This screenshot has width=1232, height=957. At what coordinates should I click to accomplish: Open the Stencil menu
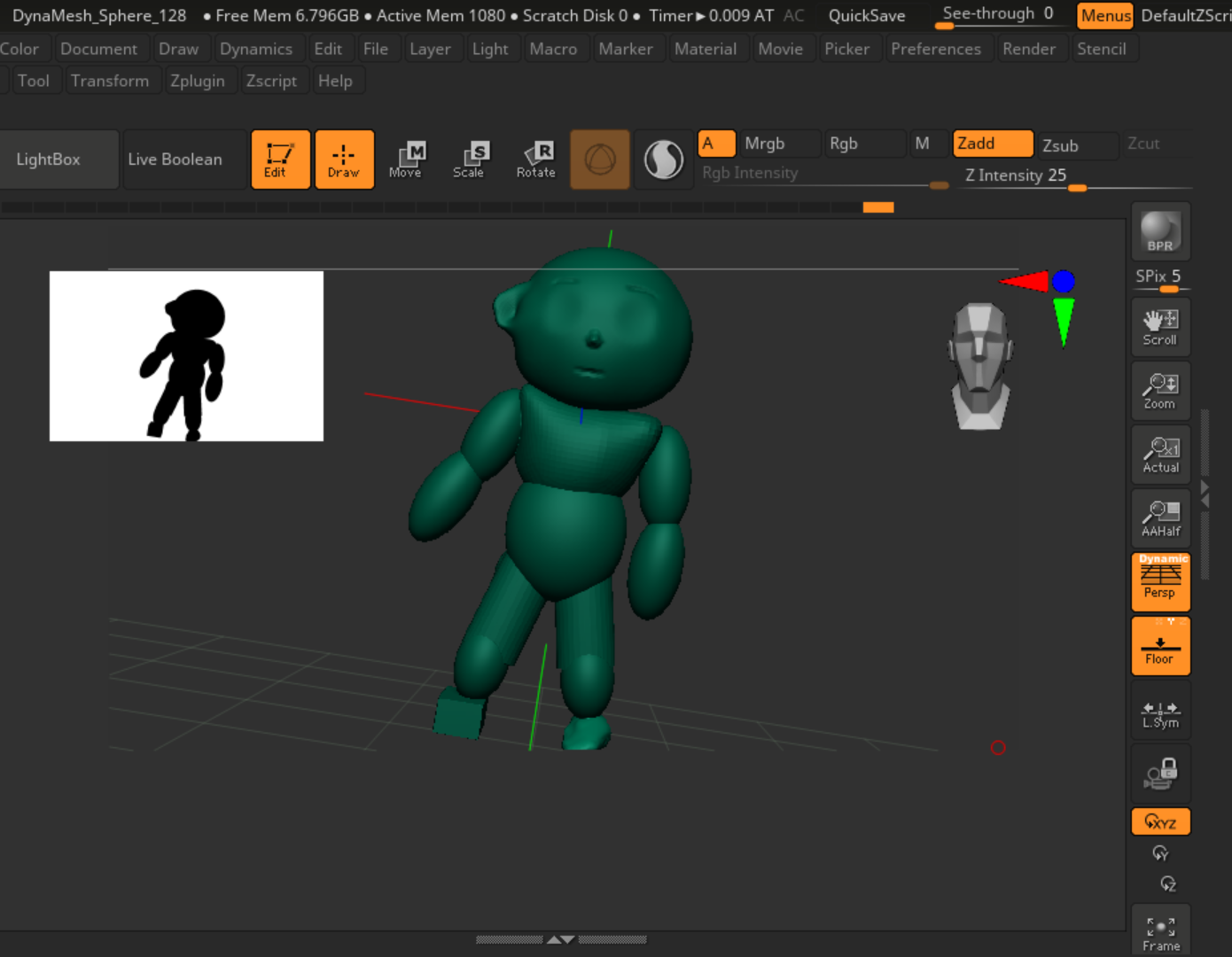(1102, 49)
